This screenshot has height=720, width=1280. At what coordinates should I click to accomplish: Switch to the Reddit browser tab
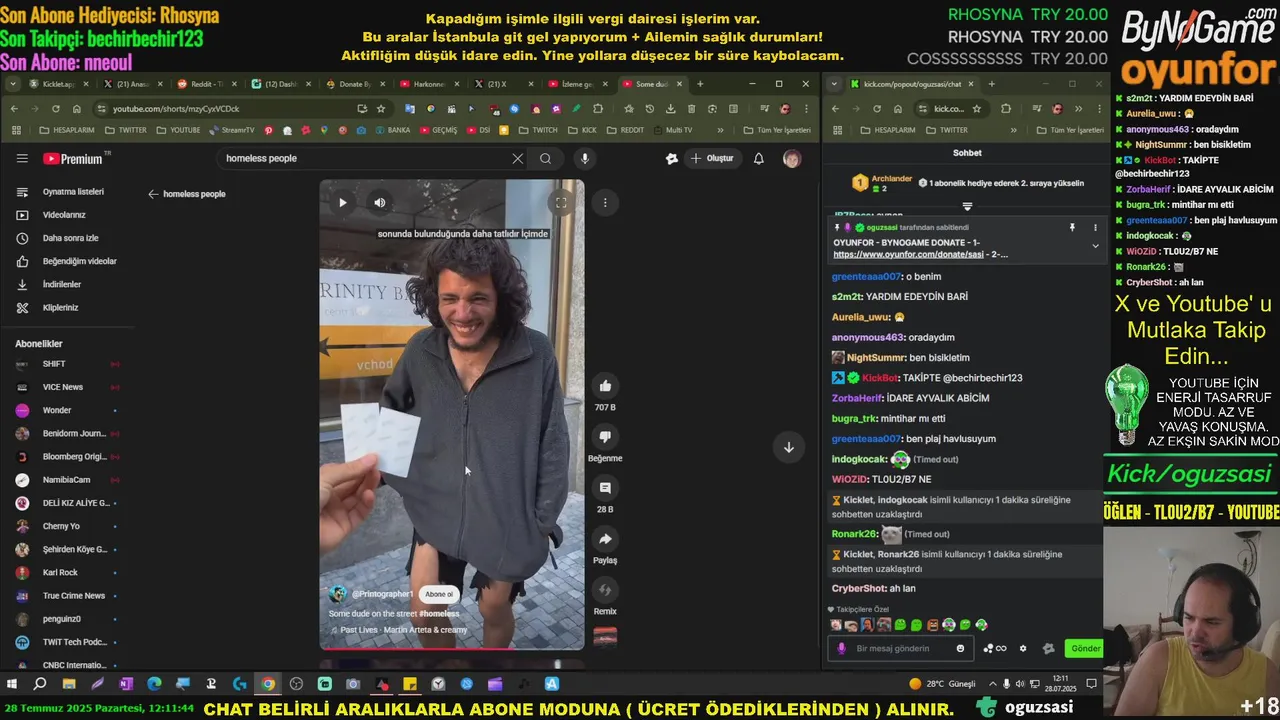(206, 84)
